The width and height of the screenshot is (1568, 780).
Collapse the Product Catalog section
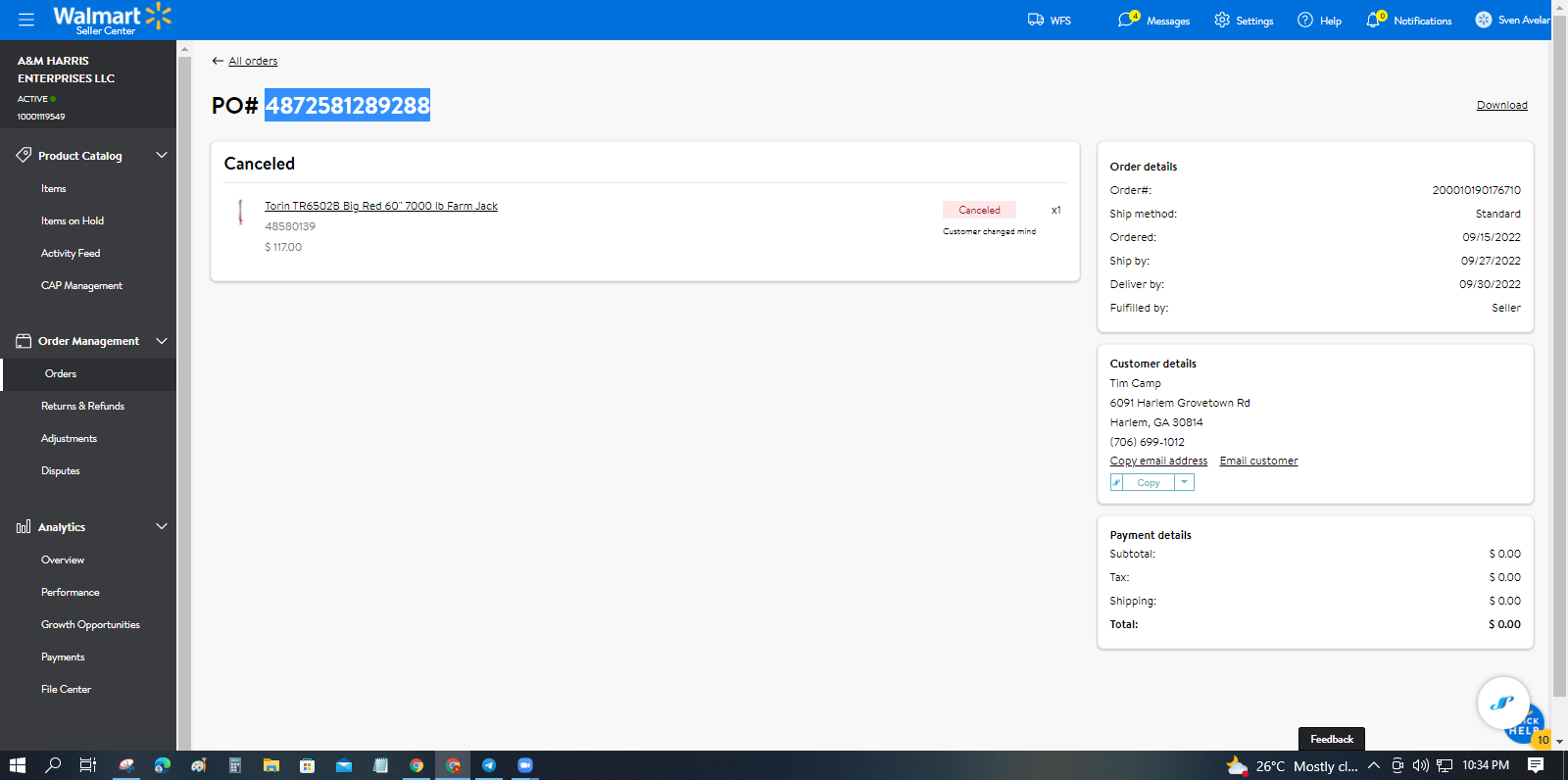162,155
